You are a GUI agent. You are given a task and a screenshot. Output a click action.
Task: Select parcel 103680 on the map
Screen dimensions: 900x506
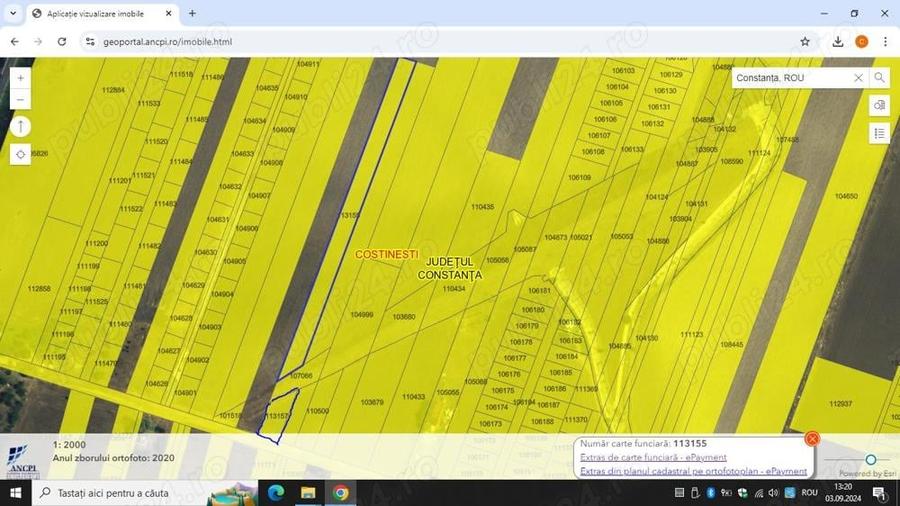pos(404,317)
